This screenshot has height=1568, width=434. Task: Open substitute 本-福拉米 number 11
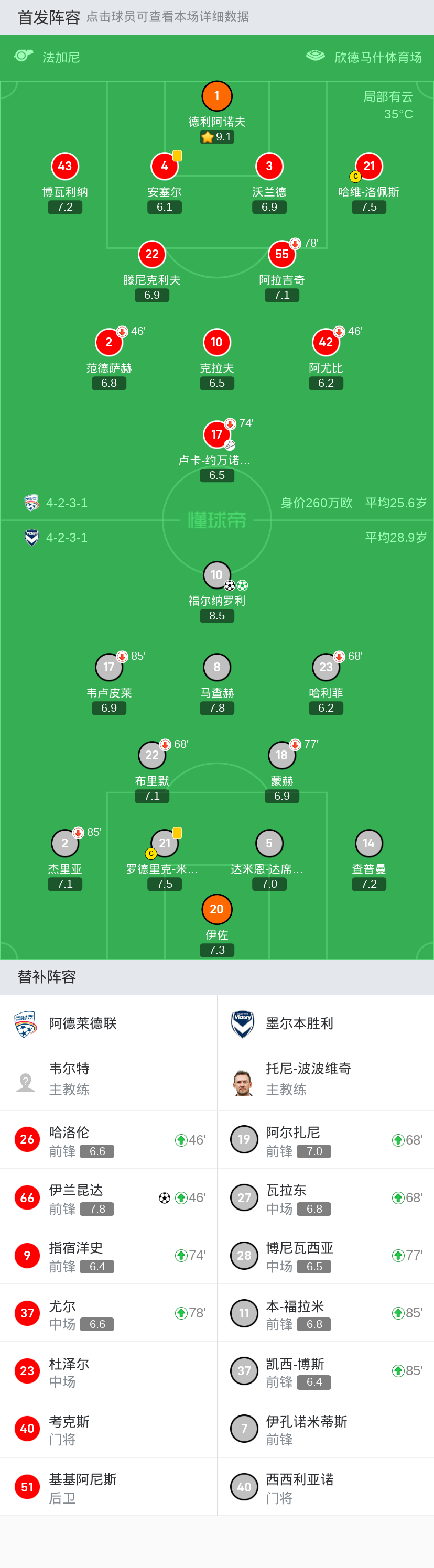[244, 1313]
